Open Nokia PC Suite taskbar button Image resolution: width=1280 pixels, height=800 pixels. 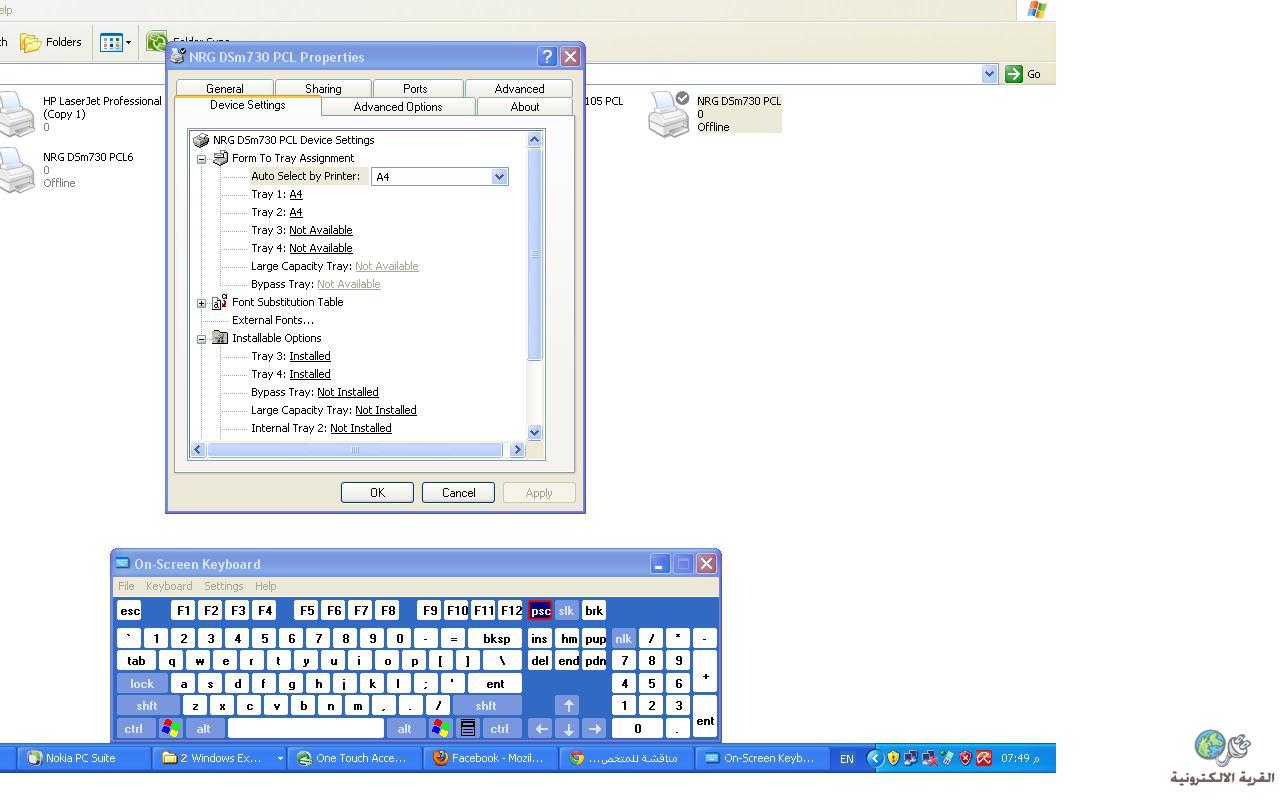coord(85,758)
